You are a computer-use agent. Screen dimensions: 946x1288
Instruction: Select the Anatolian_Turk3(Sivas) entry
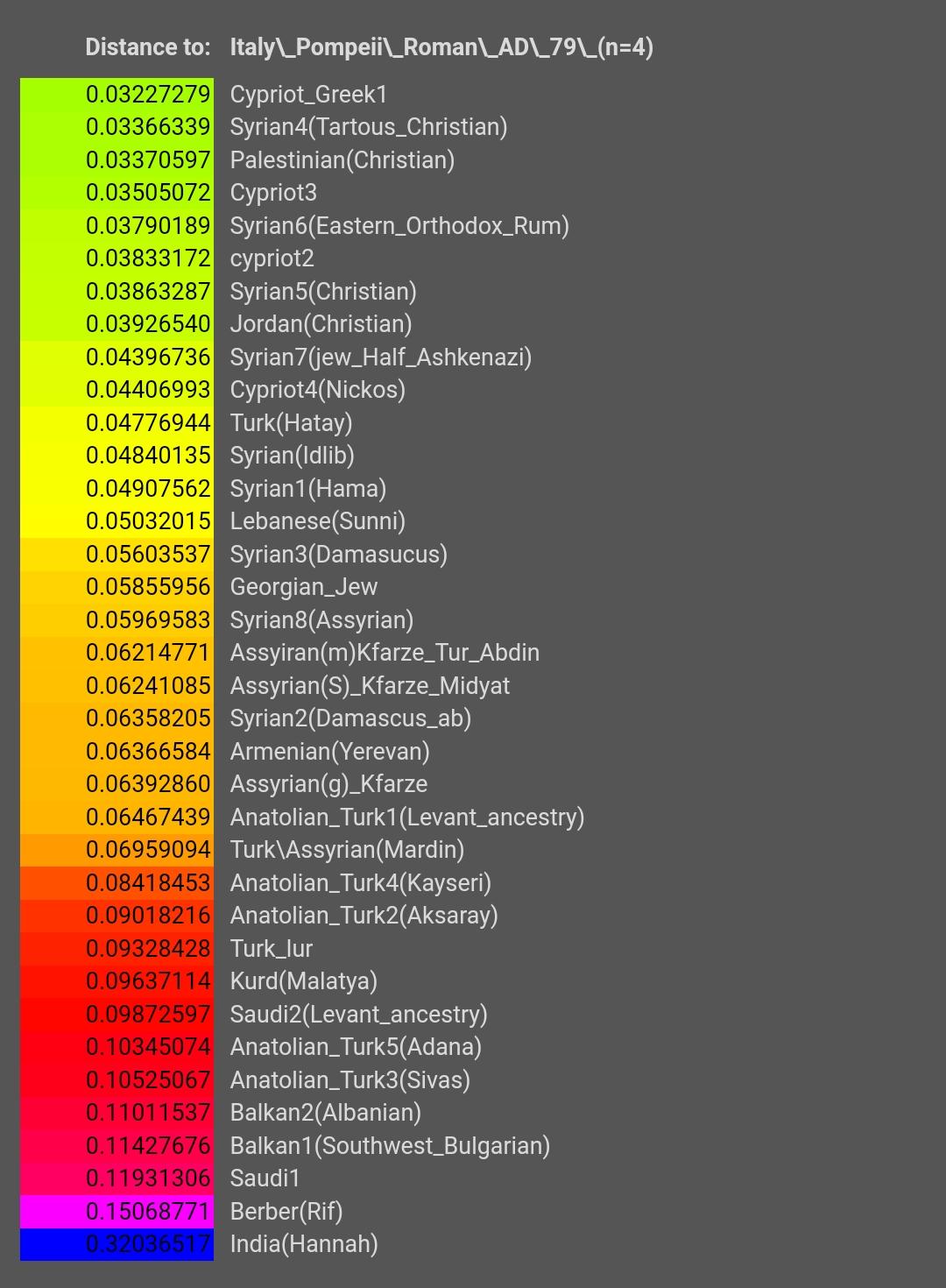tap(350, 1080)
